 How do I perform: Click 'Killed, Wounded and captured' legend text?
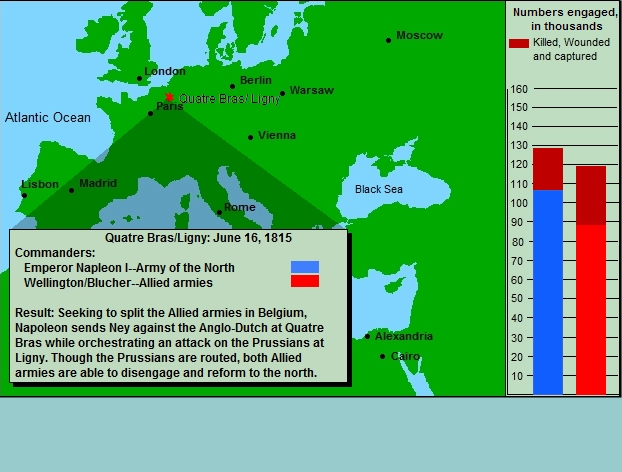point(571,49)
